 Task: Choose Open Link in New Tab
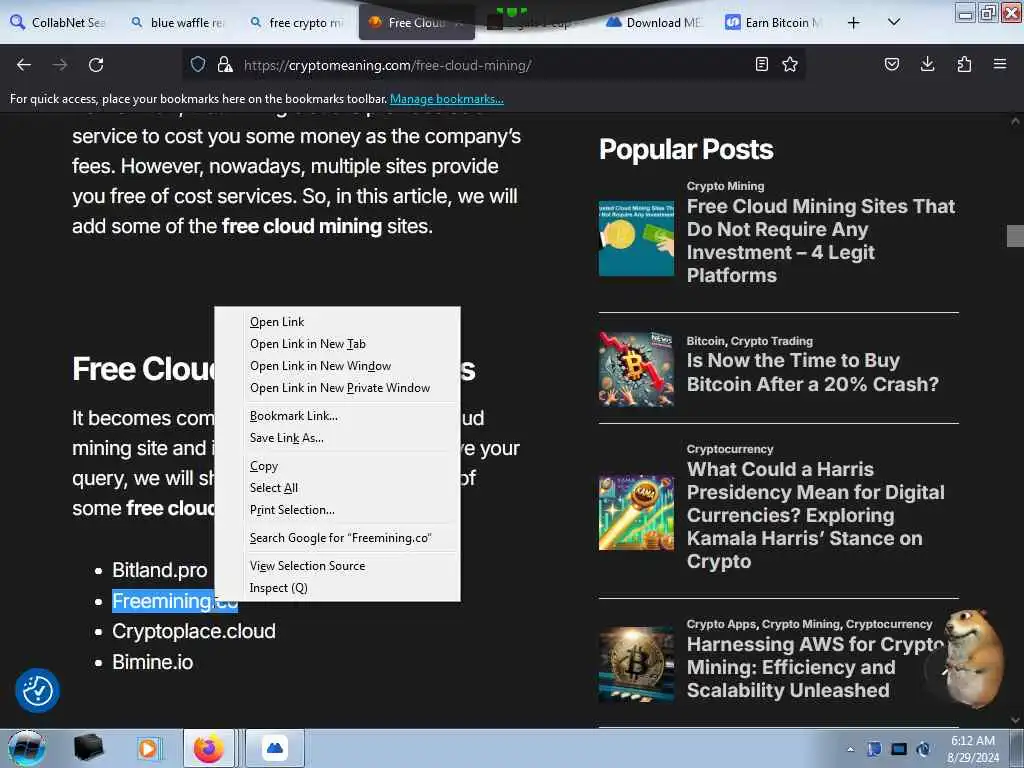(337, 344)
